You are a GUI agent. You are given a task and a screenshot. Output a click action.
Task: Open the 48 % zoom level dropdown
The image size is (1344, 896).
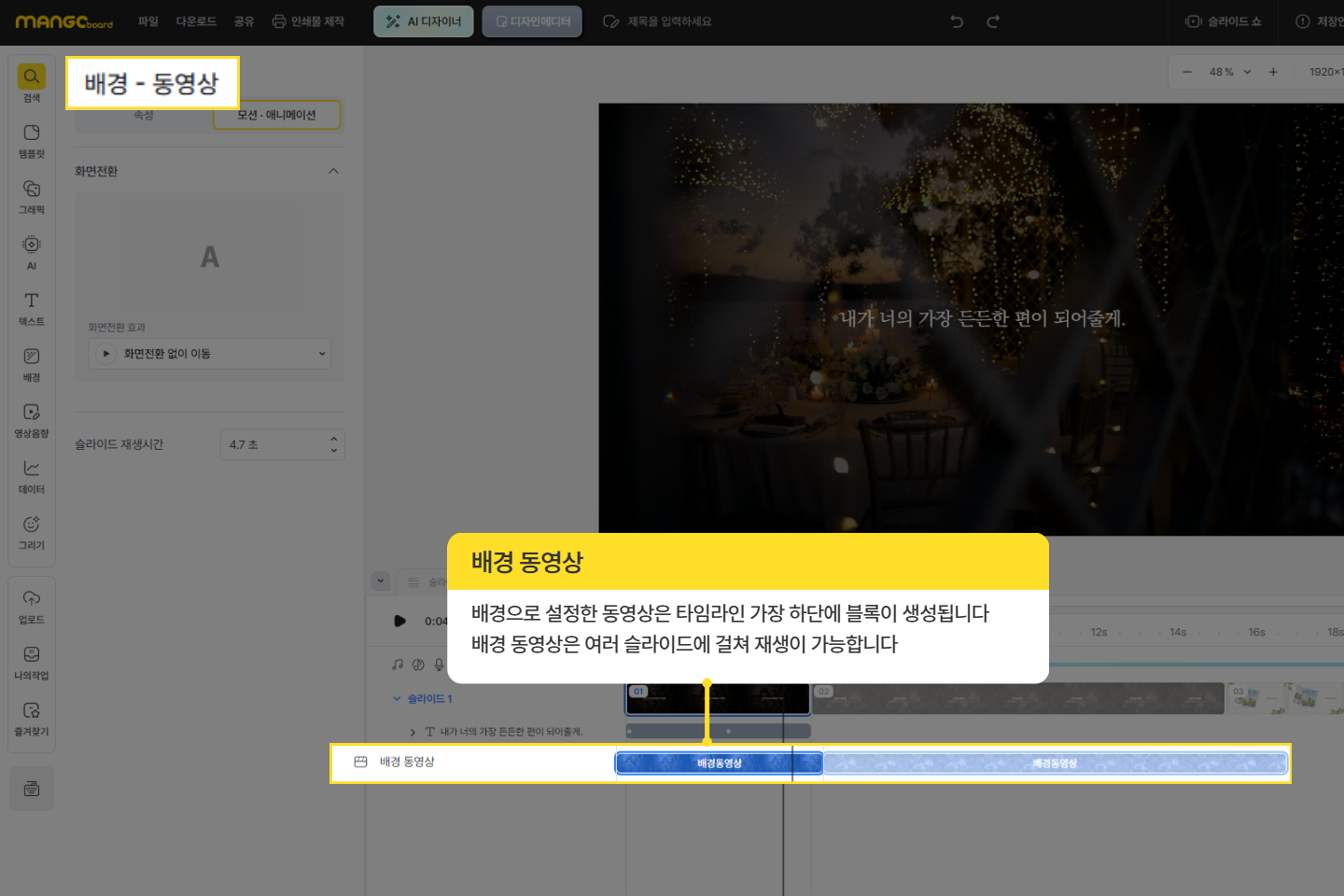click(x=1229, y=72)
